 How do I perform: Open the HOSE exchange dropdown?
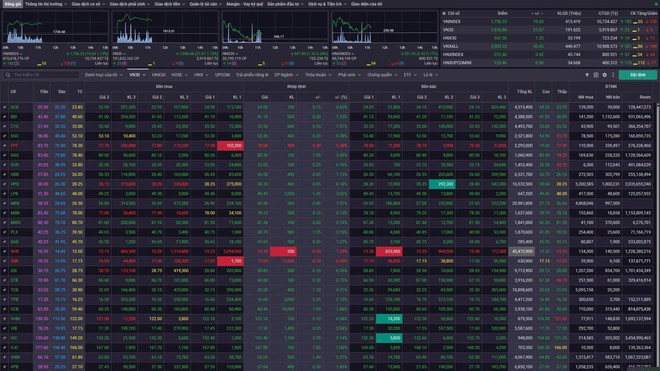(x=179, y=75)
